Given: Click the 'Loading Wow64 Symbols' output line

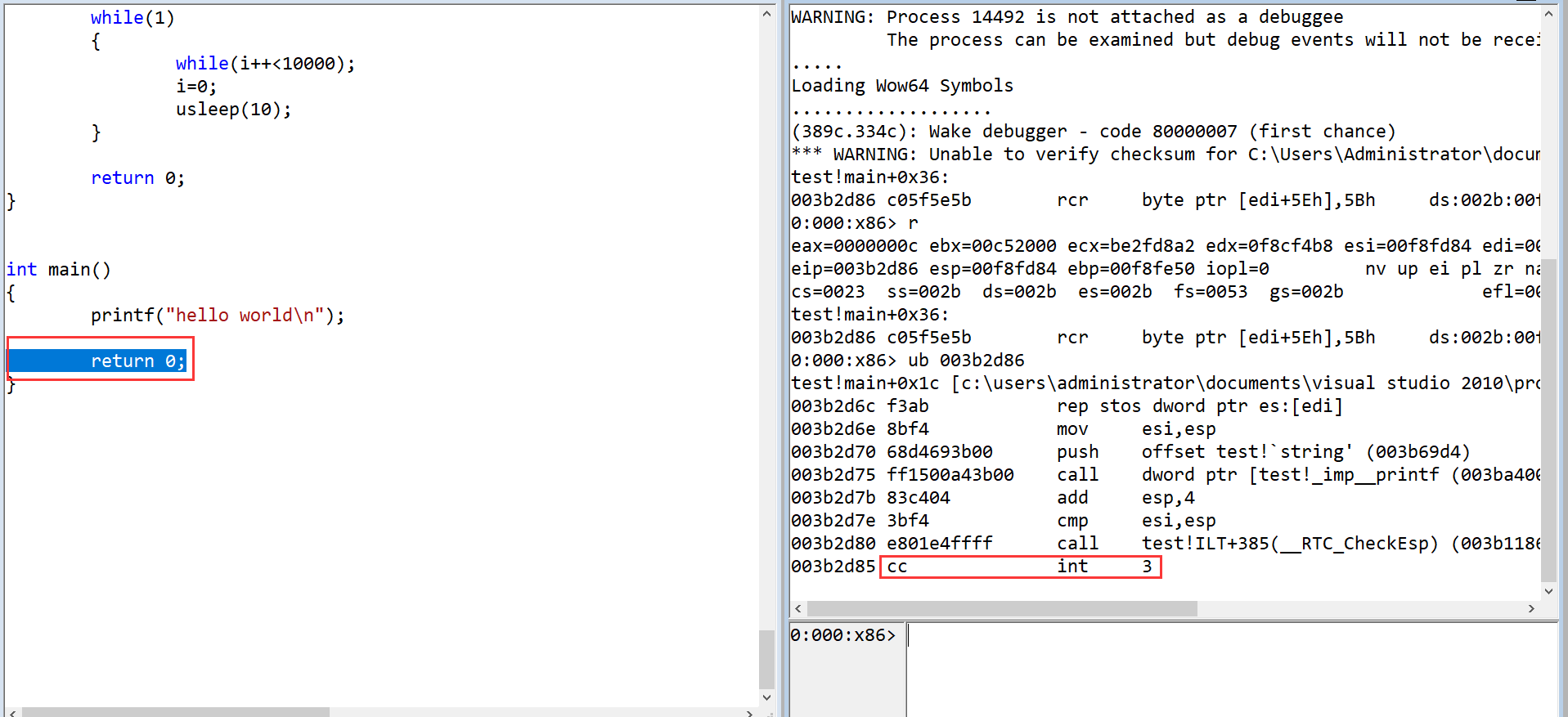Looking at the screenshot, I should [902, 86].
